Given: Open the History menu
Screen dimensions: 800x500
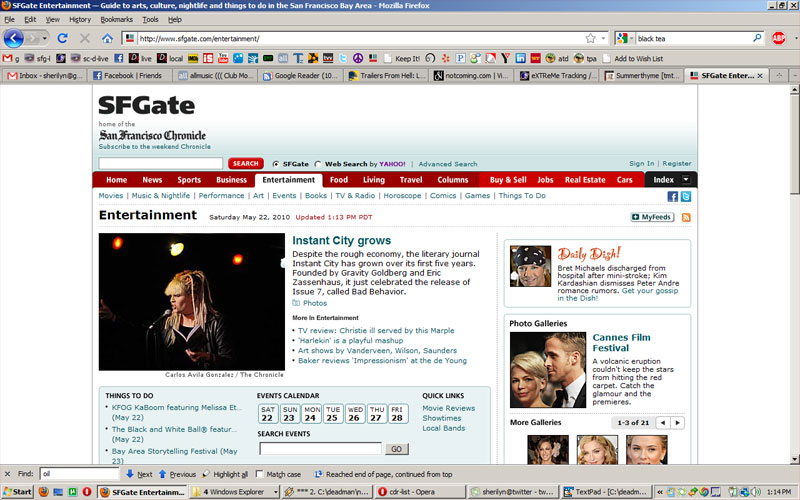Looking at the screenshot, I should [80, 19].
